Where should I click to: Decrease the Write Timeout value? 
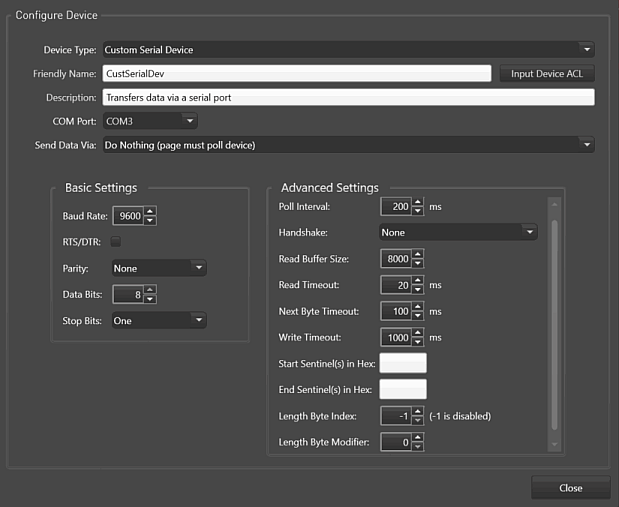[418, 342]
